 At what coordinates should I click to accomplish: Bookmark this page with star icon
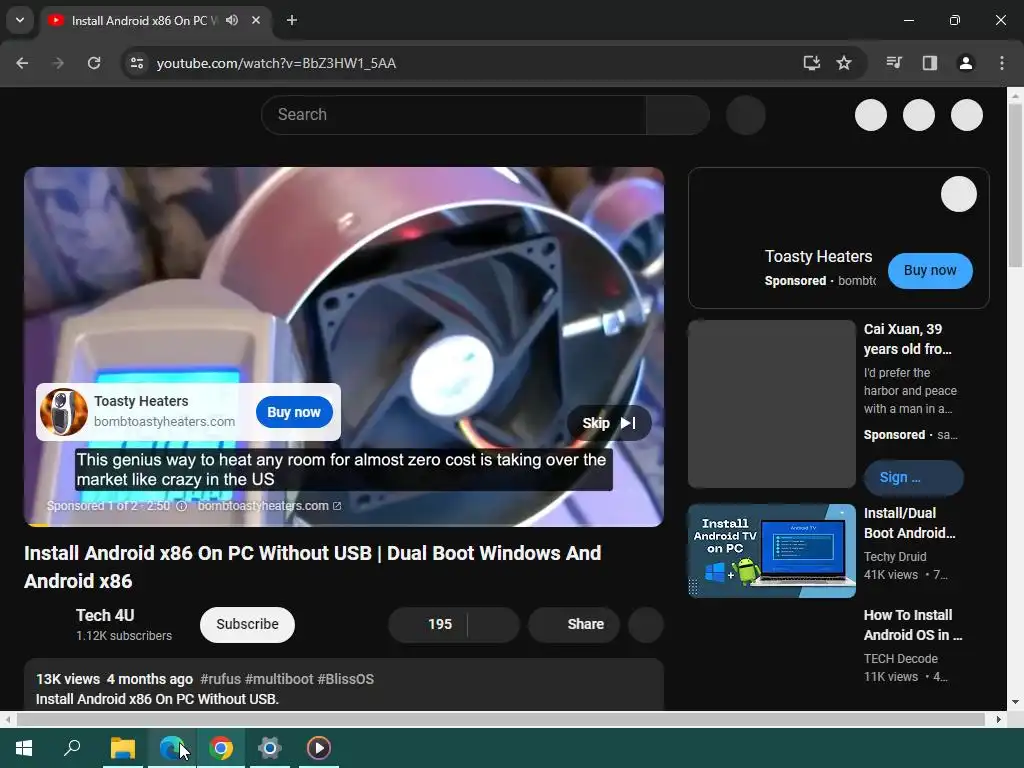[844, 63]
